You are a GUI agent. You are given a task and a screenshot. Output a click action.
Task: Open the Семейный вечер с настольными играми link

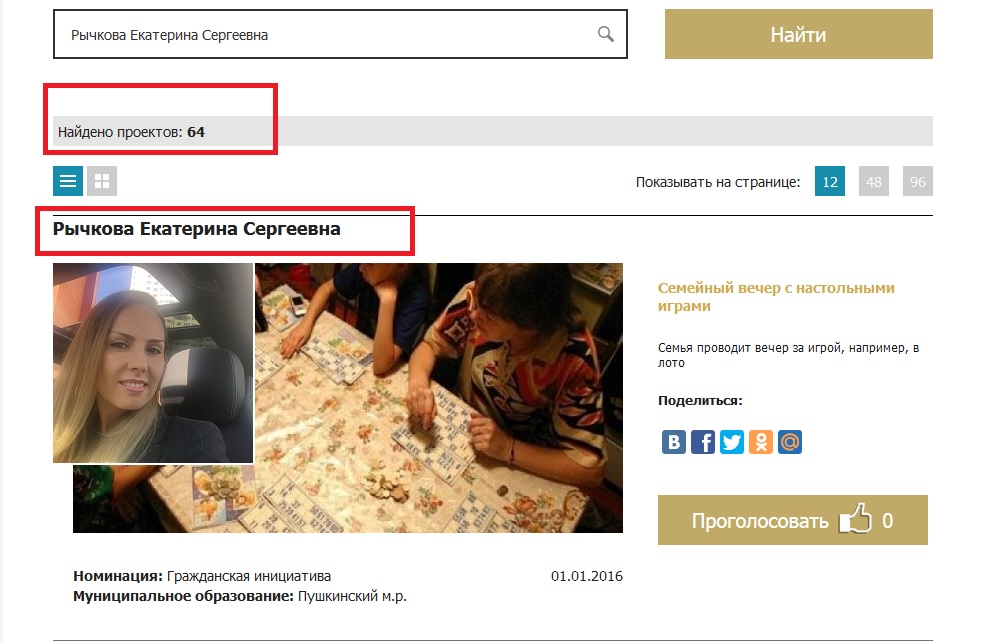tap(776, 297)
